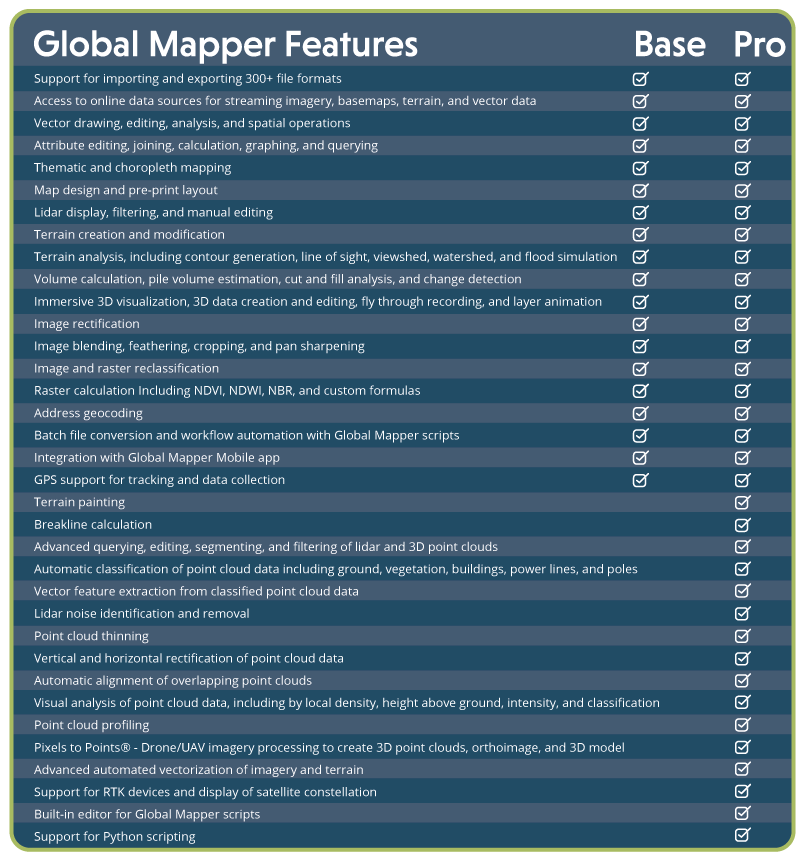805x861 pixels.
Task: Click text 'Advanced automated vectorization of imagery and terrain'
Action: click(x=199, y=770)
